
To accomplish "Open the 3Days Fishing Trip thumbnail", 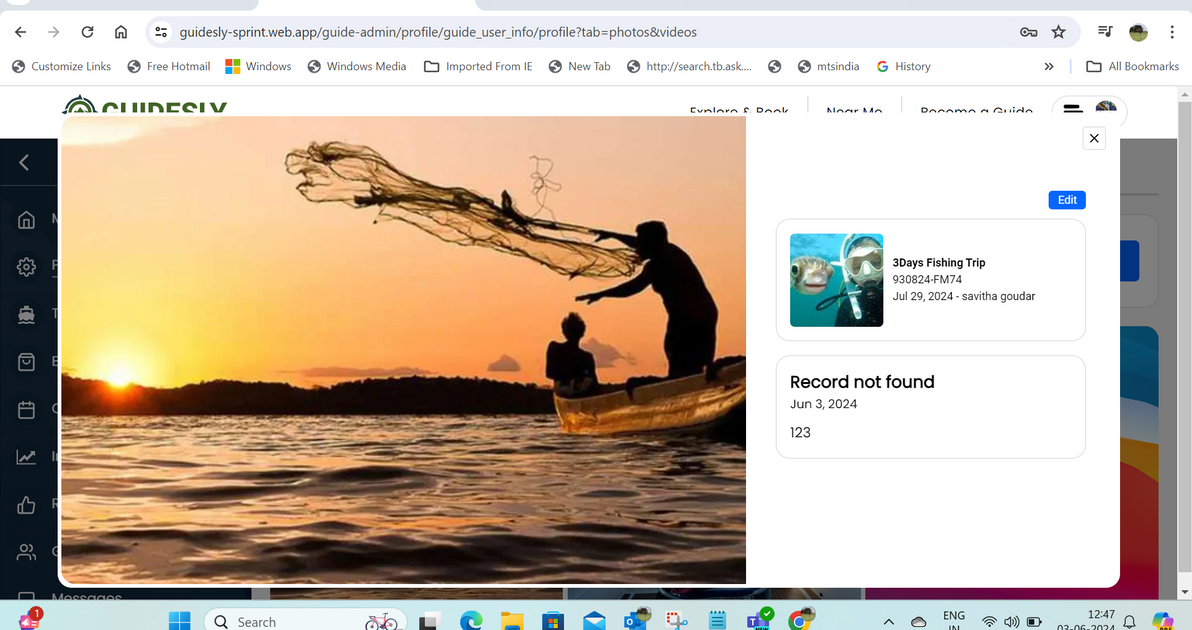I will point(836,280).
